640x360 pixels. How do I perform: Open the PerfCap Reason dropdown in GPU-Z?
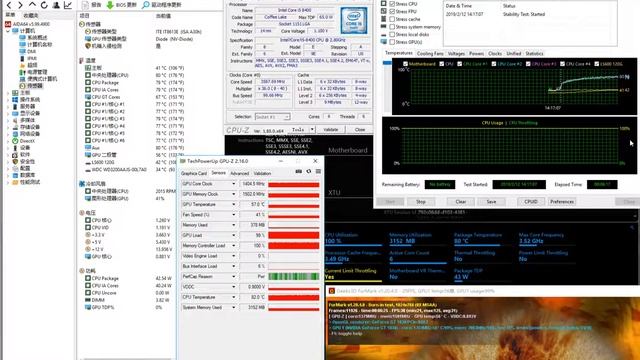pos(233,277)
